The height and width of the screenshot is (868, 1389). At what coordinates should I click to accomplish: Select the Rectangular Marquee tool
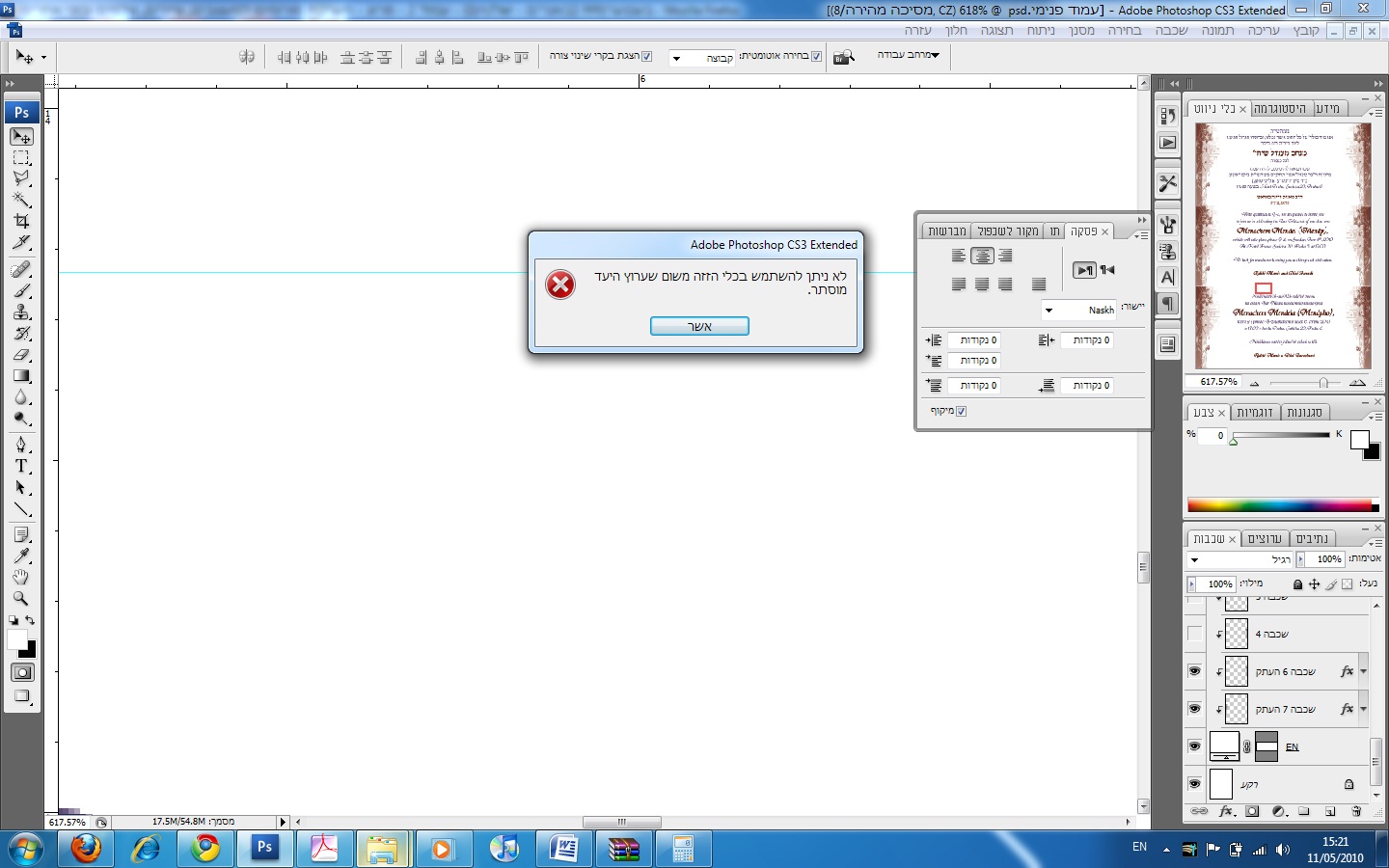(21, 157)
